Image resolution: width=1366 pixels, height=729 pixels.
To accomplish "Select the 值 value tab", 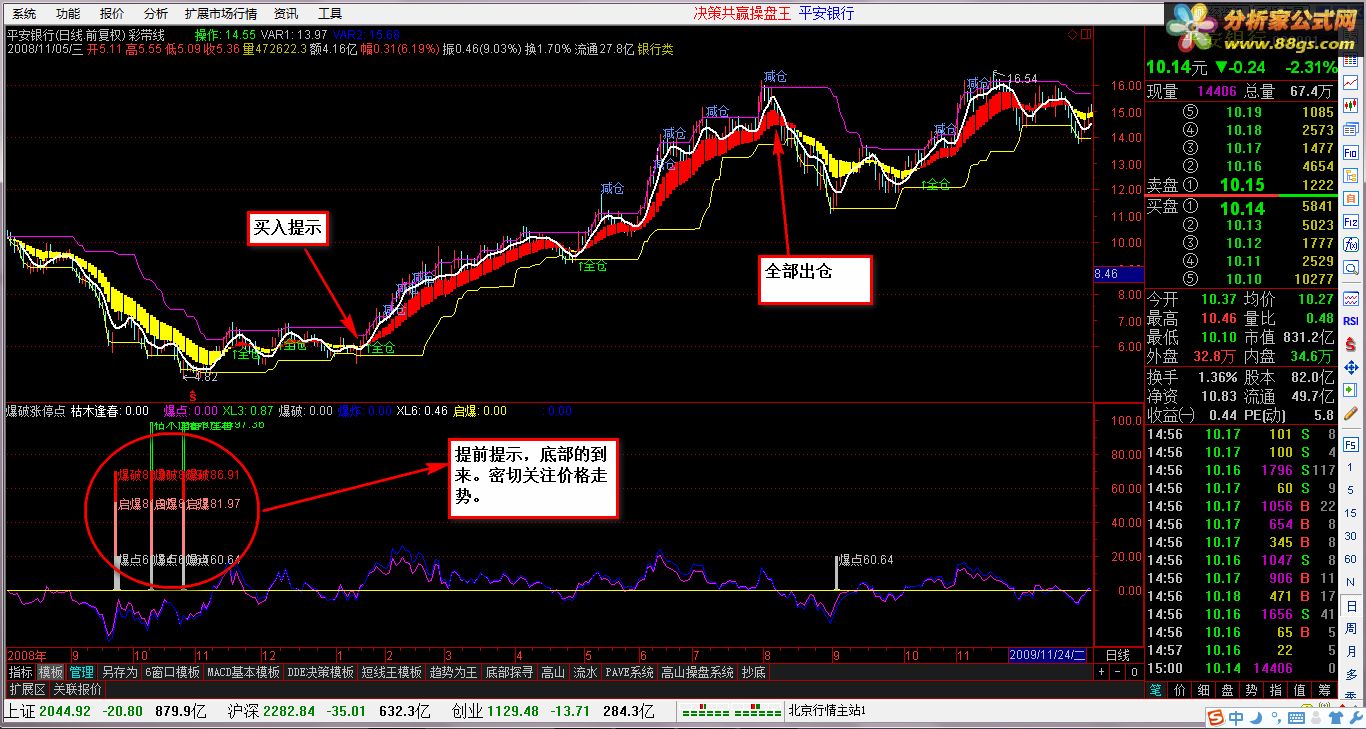I will 1299,690.
